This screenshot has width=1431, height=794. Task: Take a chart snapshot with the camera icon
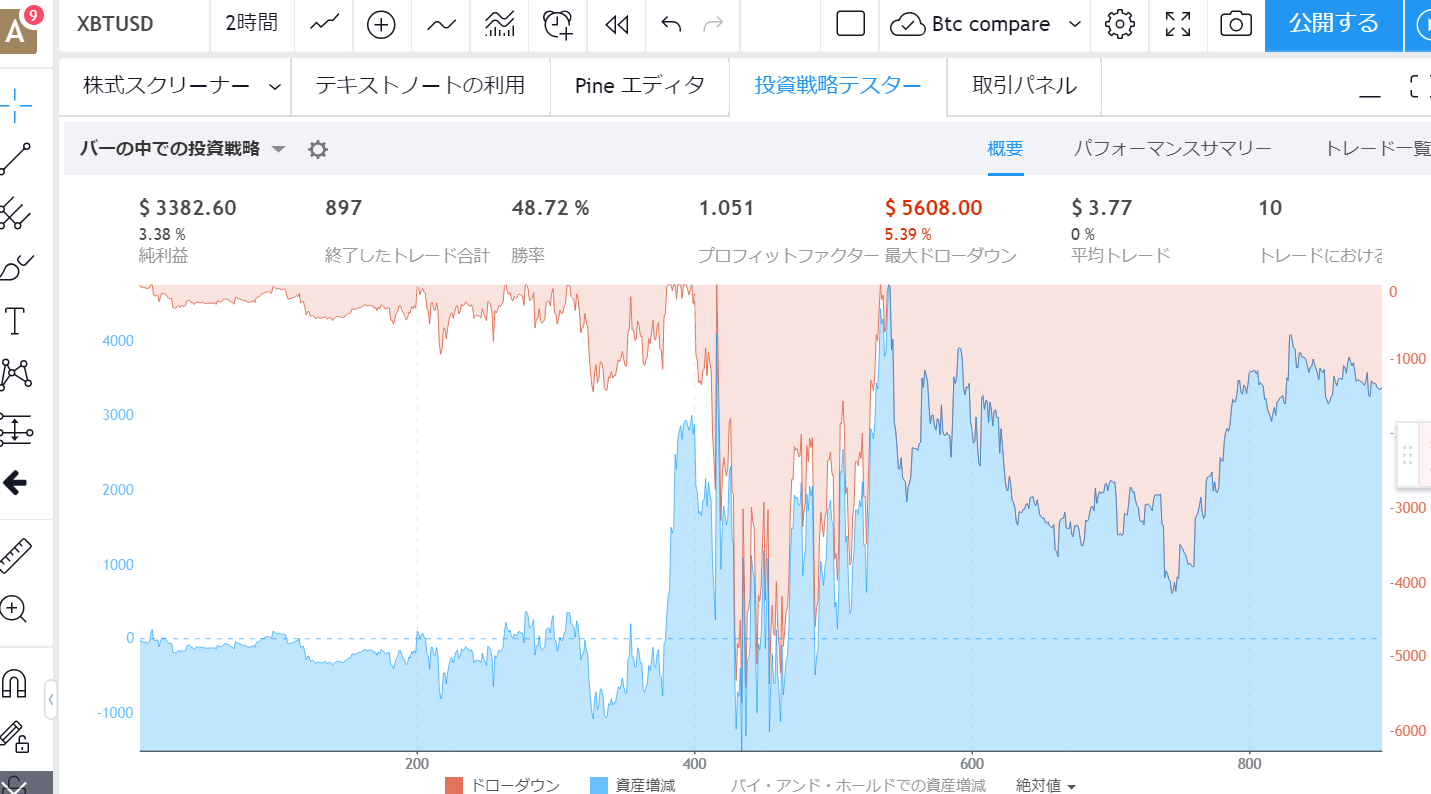pos(1236,25)
